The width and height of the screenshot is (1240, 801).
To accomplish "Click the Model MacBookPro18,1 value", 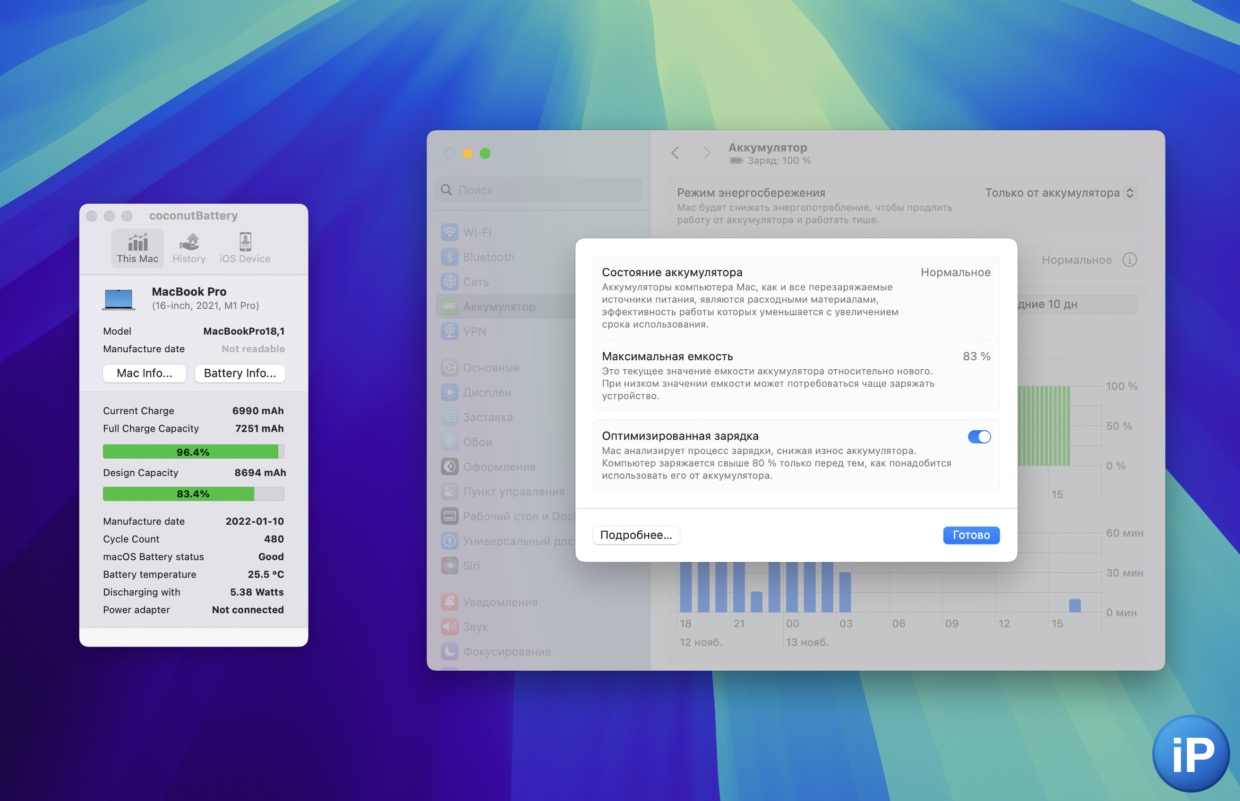I will pyautogui.click(x=244, y=331).
